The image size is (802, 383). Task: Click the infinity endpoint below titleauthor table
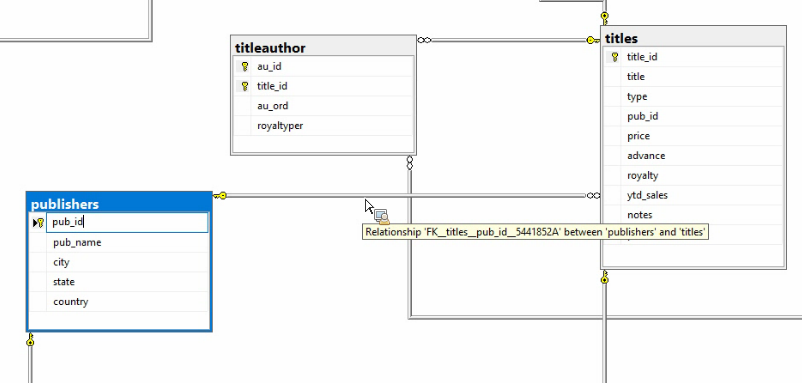tap(410, 163)
